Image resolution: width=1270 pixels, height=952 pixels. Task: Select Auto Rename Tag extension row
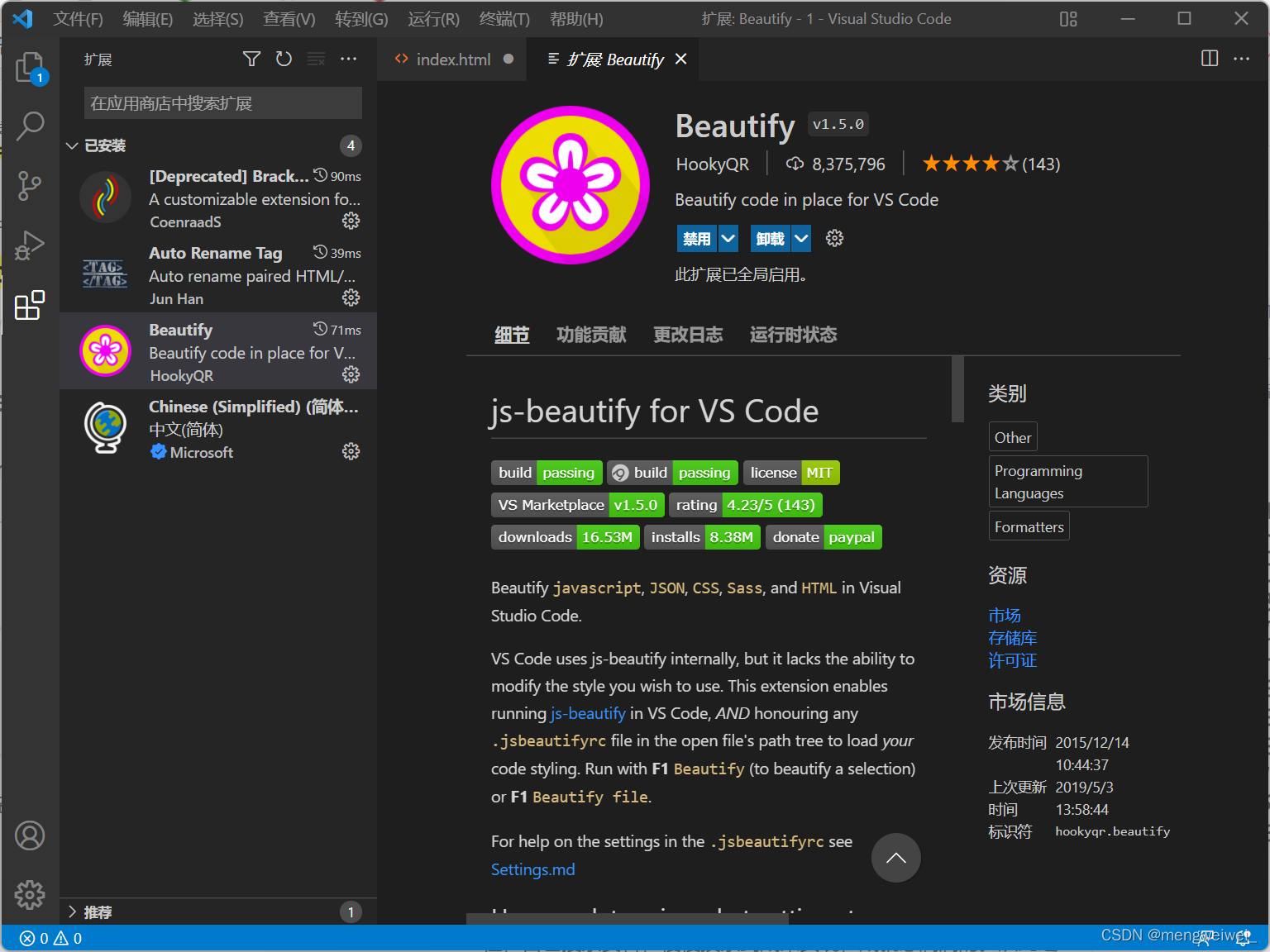point(218,274)
